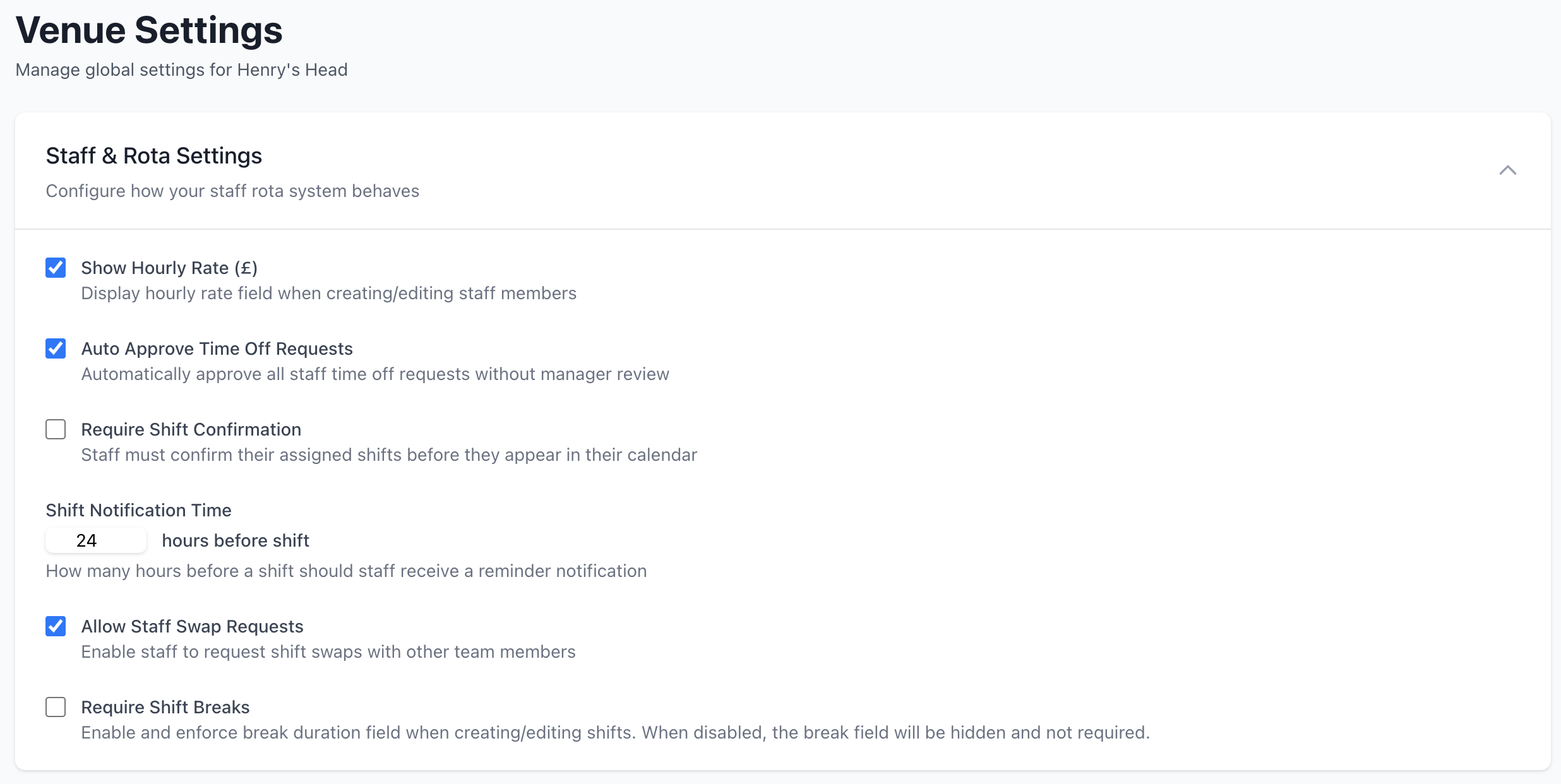Click 'Configure how your staff rota system behaves'
Screen dimensions: 1561x784
(232, 191)
